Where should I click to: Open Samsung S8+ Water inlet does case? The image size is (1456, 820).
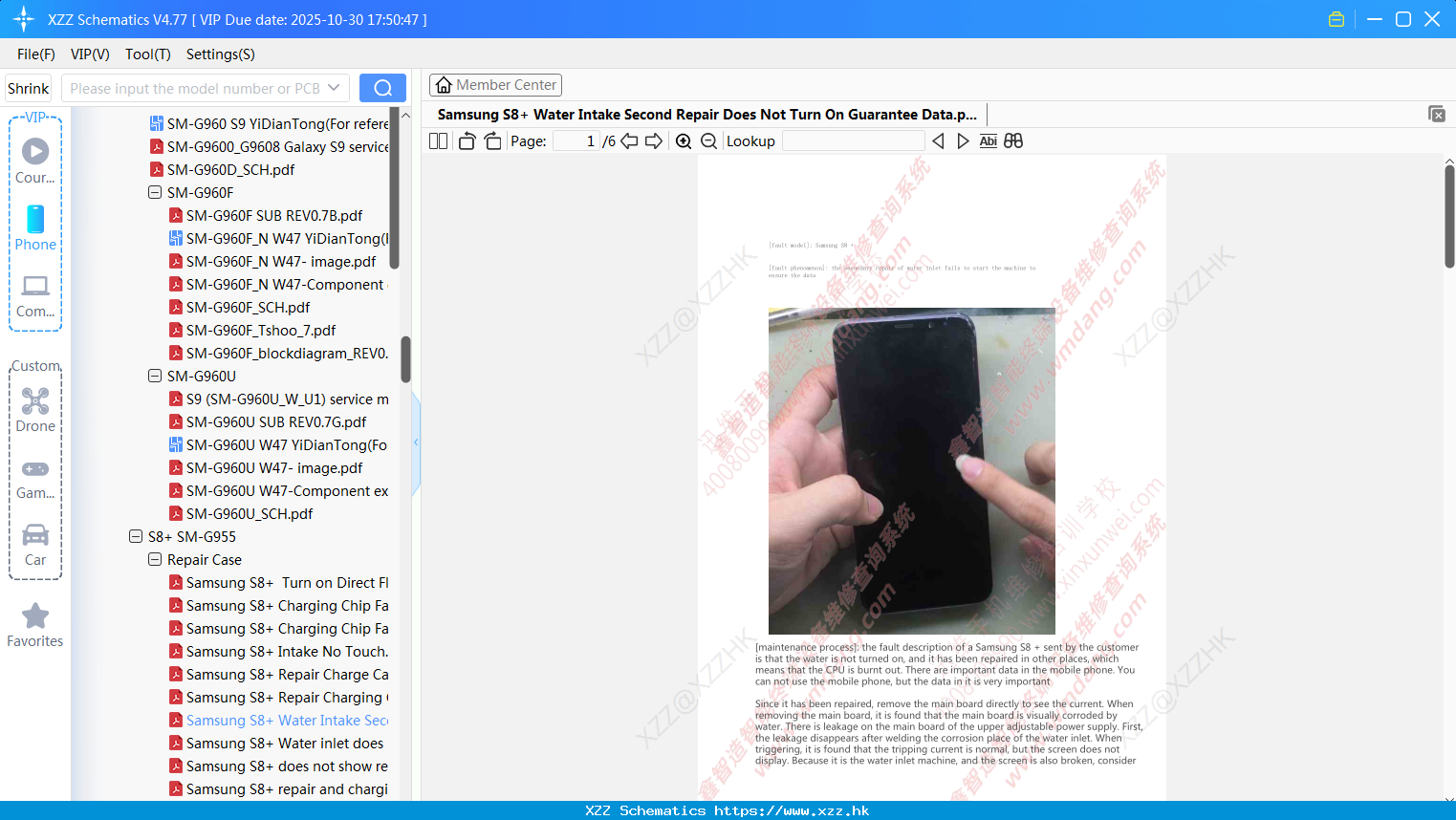(x=276, y=743)
